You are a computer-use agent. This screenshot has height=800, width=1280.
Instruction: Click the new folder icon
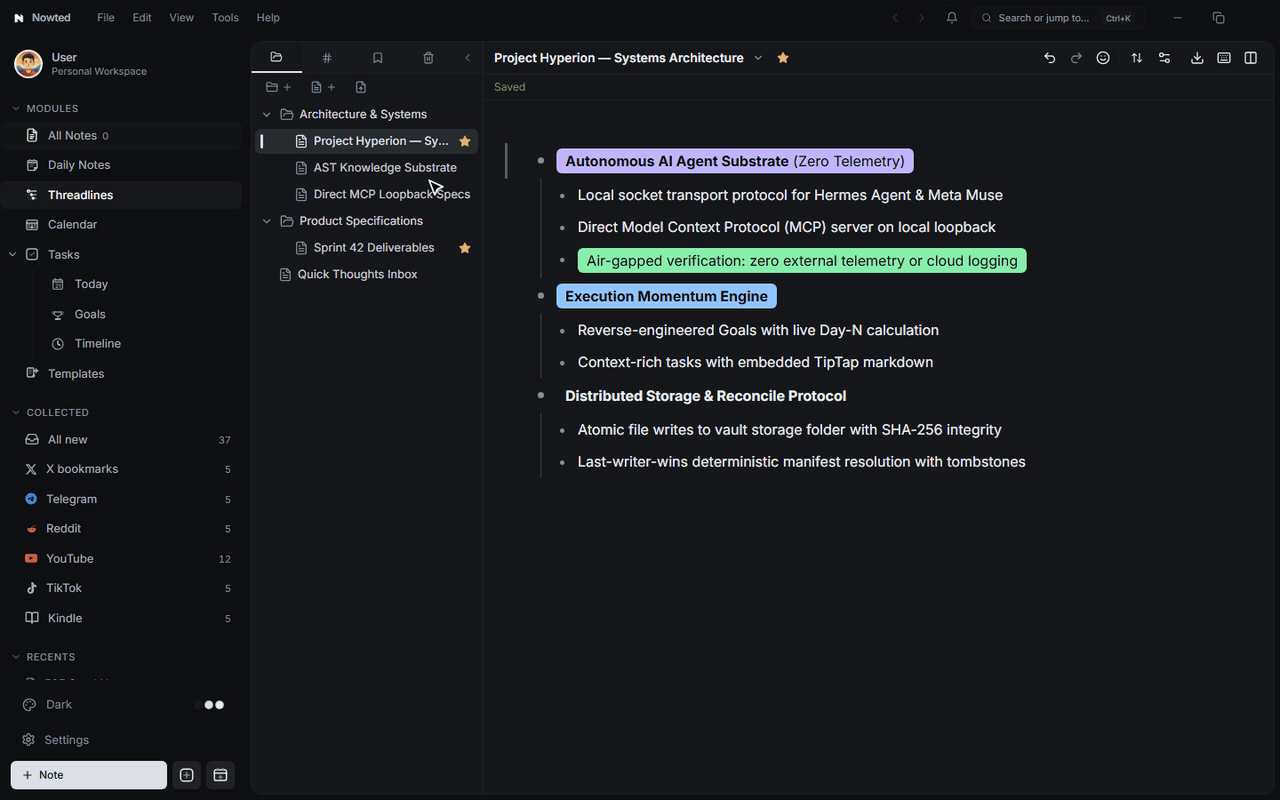[278, 87]
